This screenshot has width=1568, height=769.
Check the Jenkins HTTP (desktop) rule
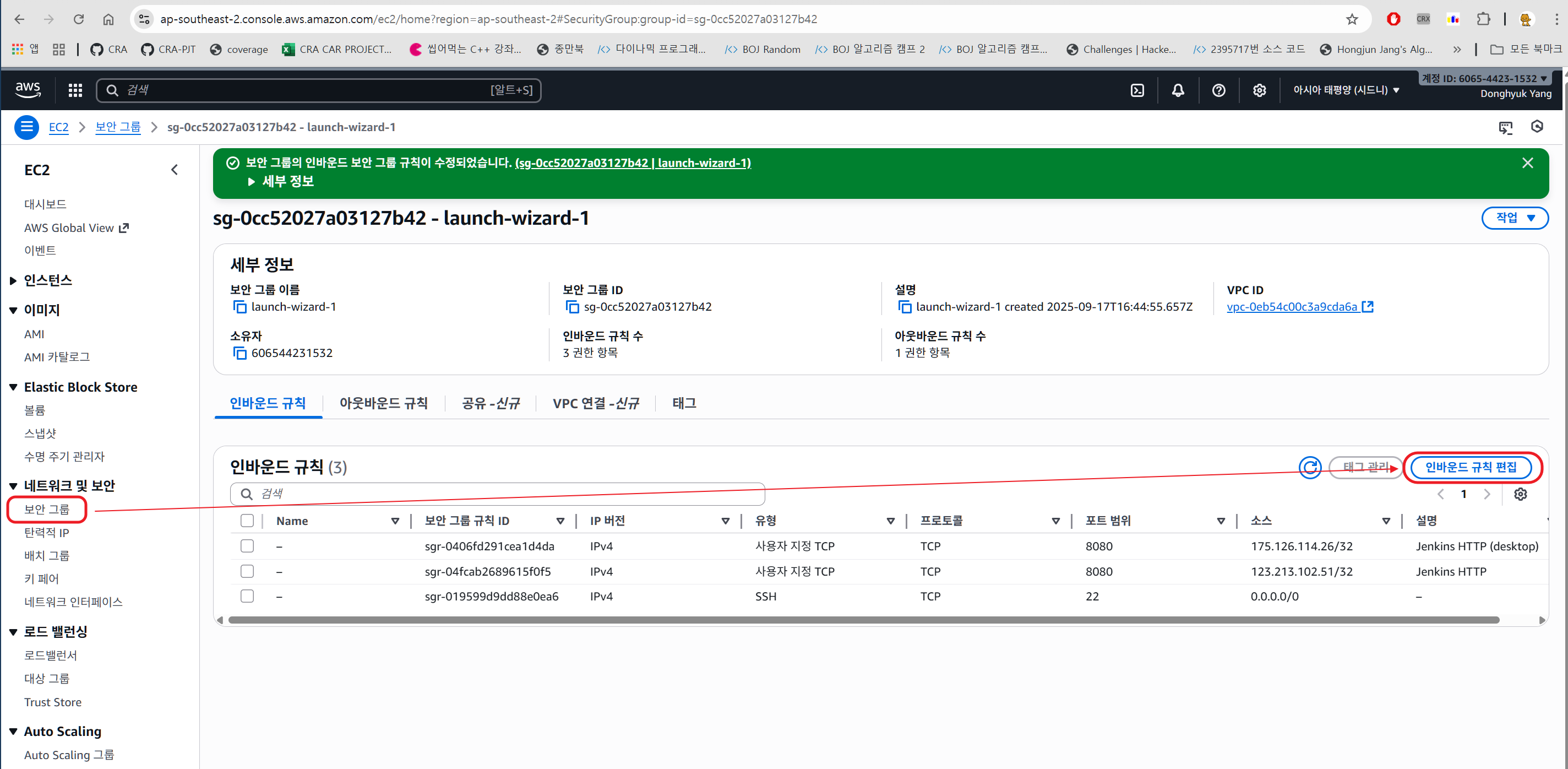click(x=247, y=546)
